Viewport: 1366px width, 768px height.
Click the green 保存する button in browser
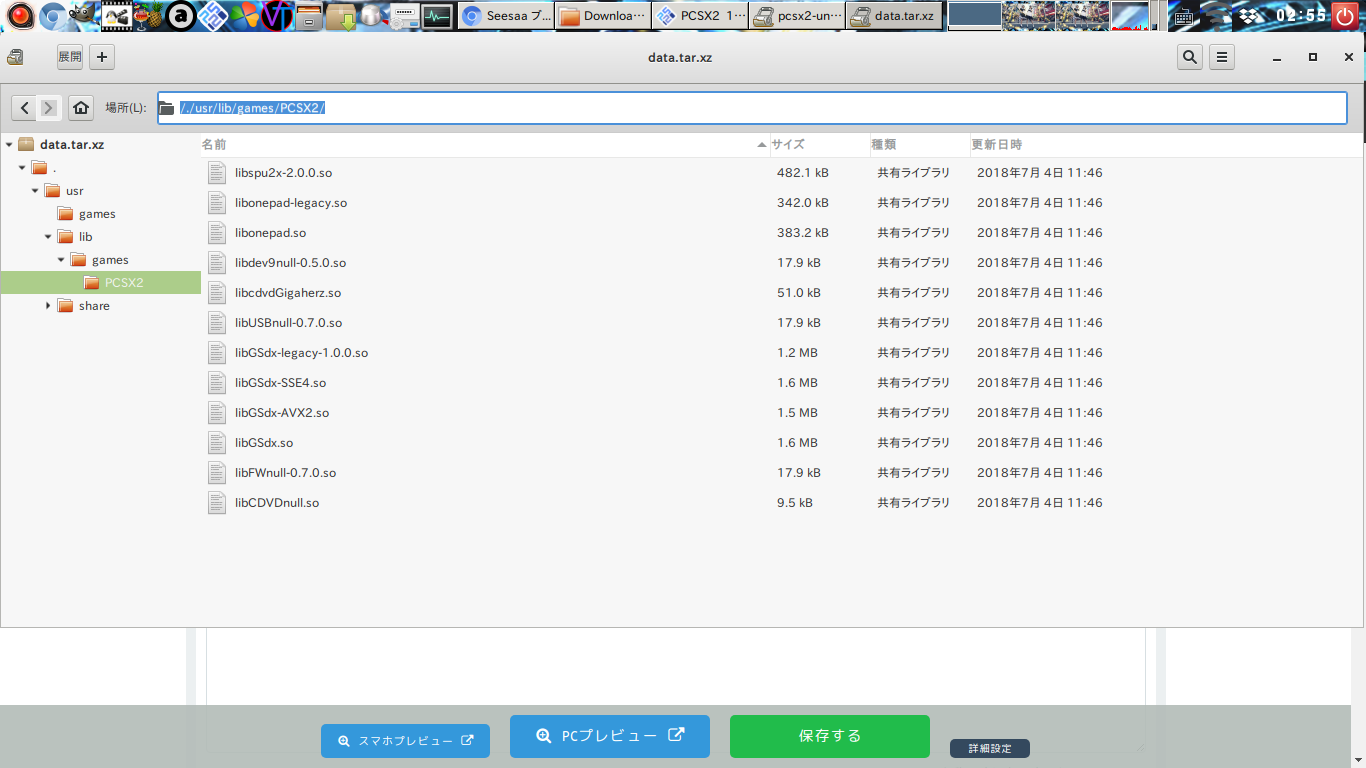(830, 736)
